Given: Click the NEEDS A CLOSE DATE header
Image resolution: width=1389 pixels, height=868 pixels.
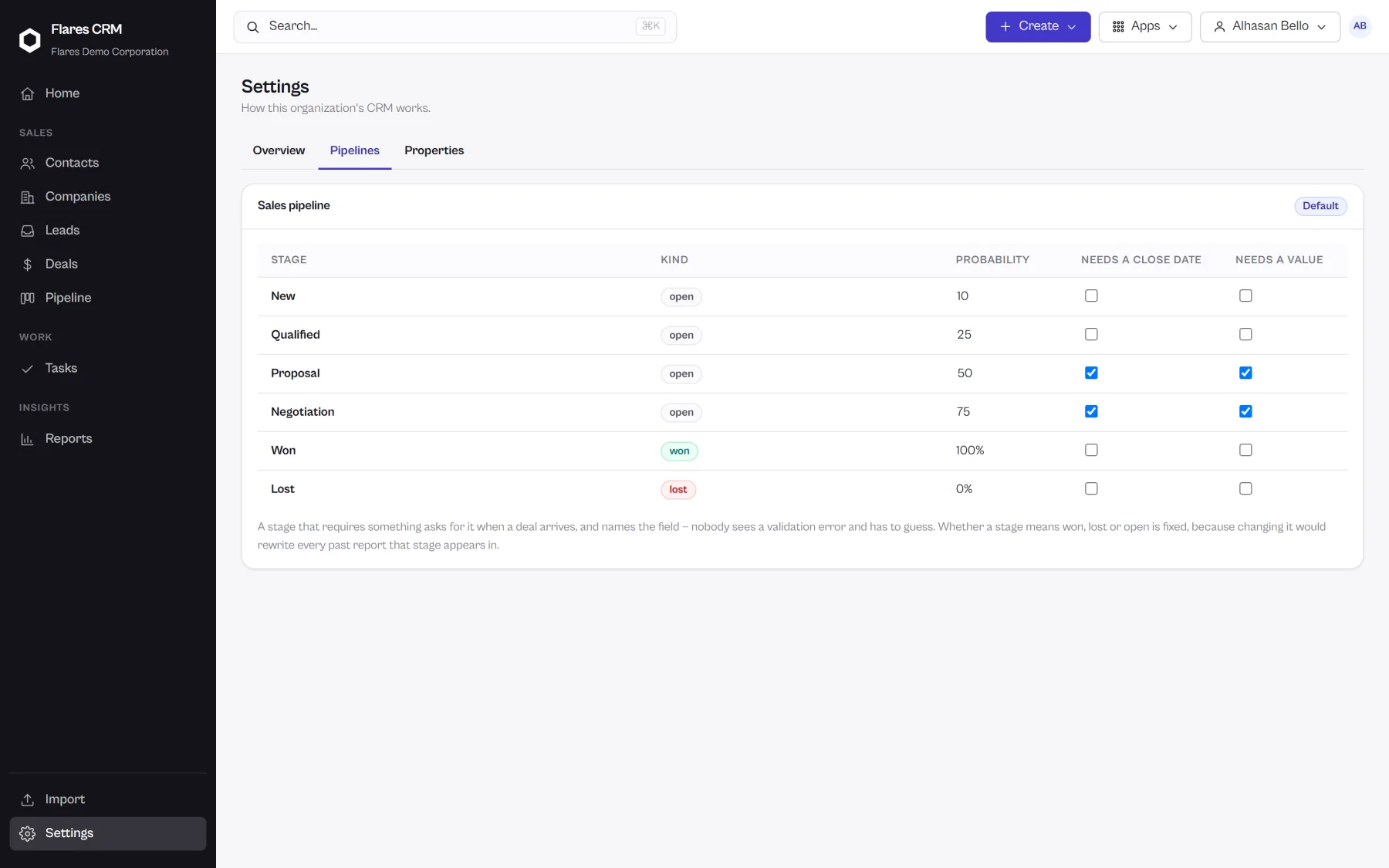Looking at the screenshot, I should [1141, 260].
